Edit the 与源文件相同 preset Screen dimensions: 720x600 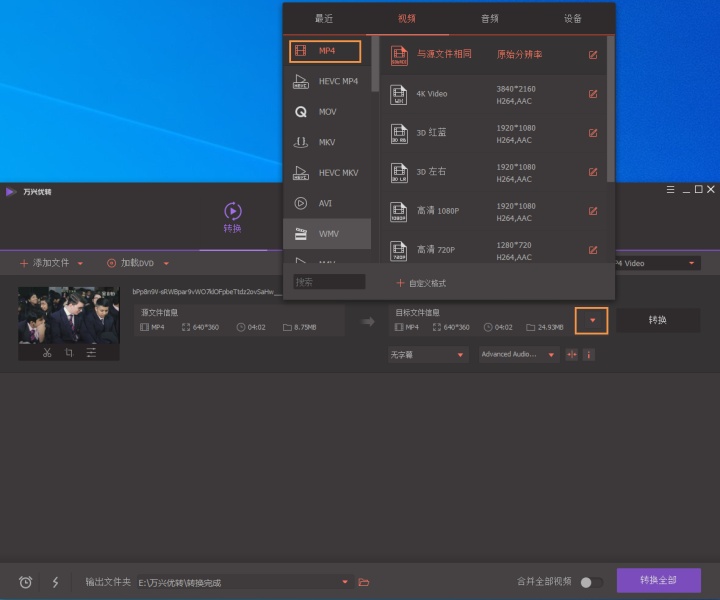[593, 55]
